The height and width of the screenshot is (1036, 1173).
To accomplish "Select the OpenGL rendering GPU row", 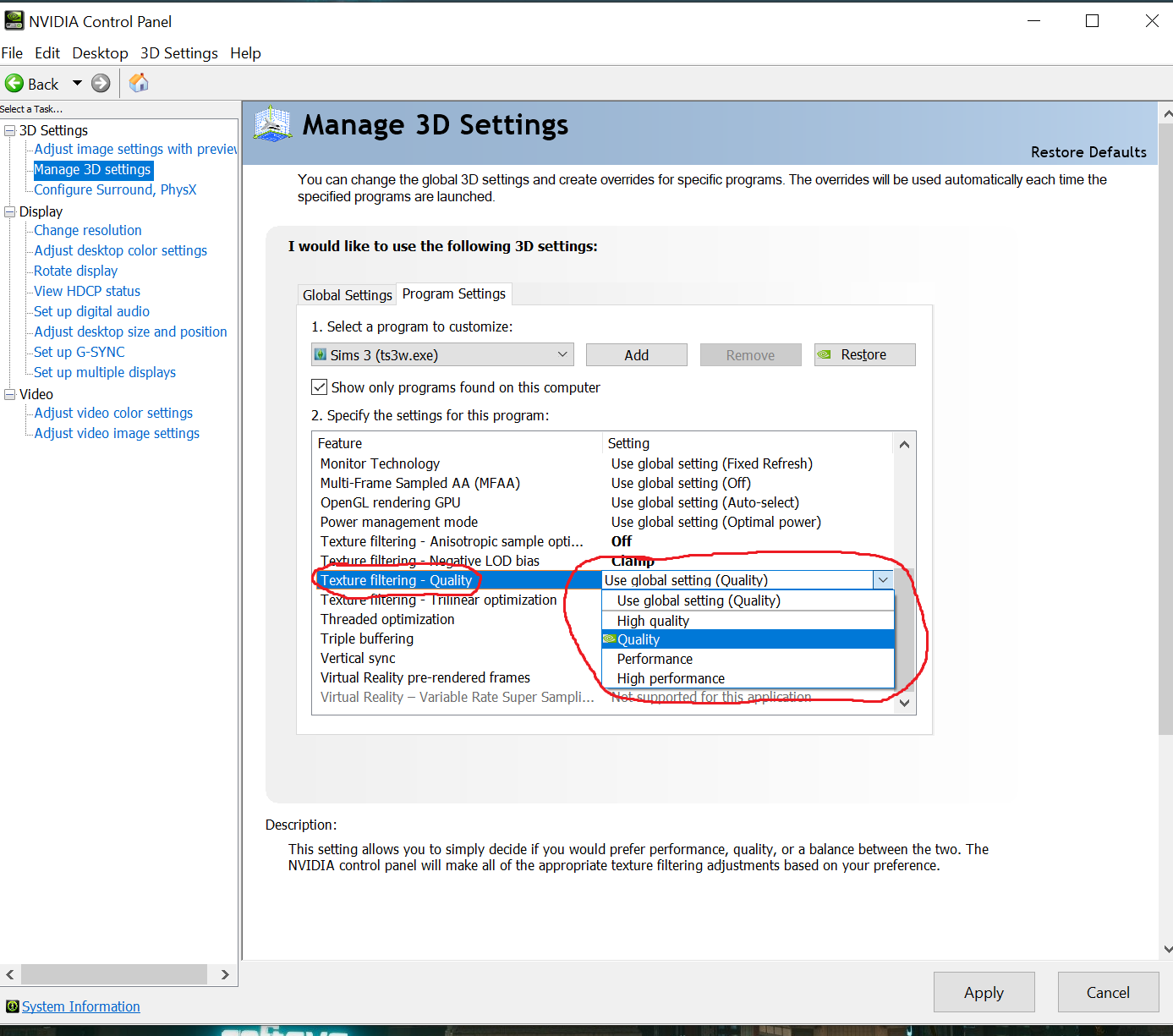I will click(x=604, y=502).
